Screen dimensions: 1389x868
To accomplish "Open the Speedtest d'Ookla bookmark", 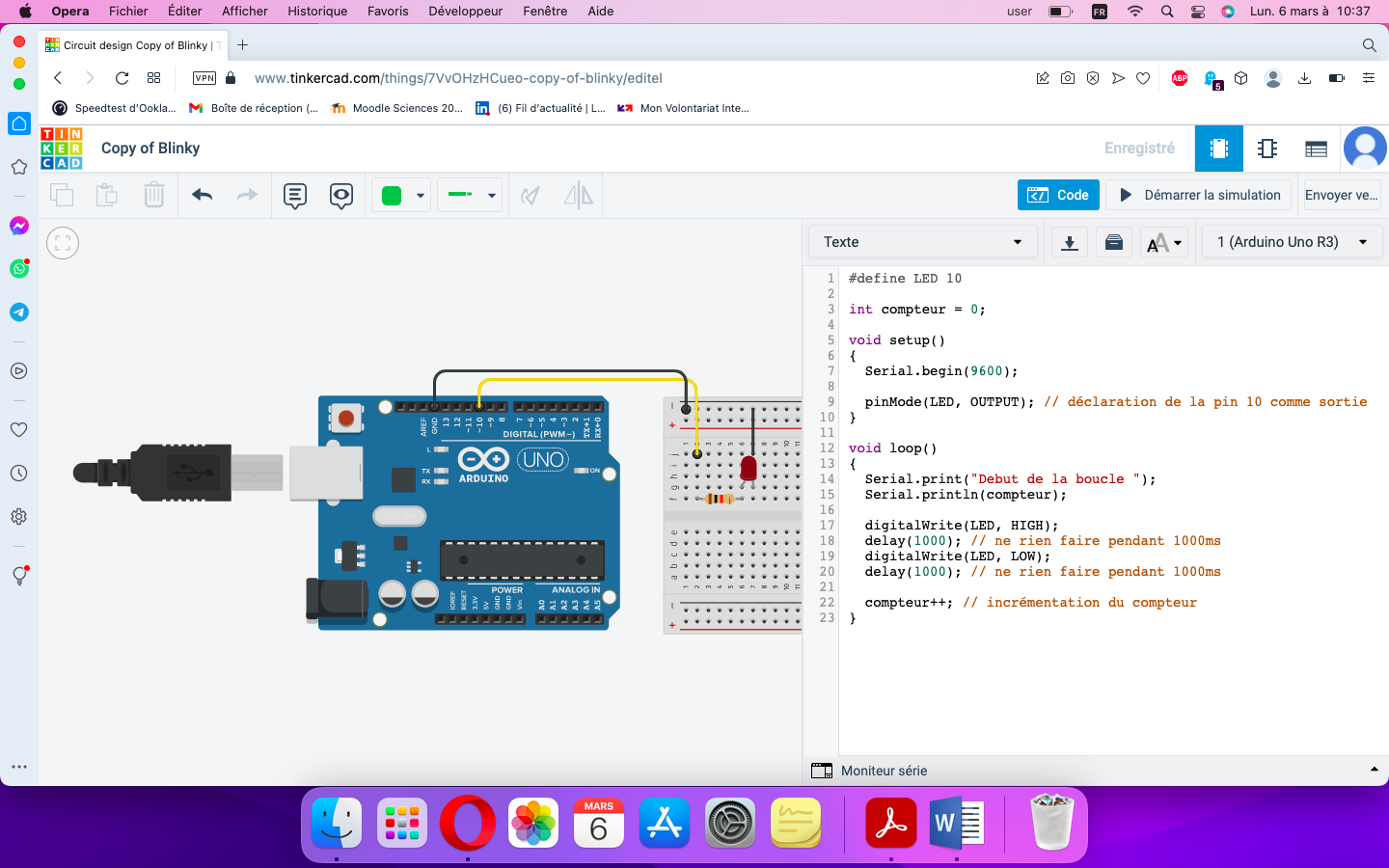I will pyautogui.click(x=114, y=108).
